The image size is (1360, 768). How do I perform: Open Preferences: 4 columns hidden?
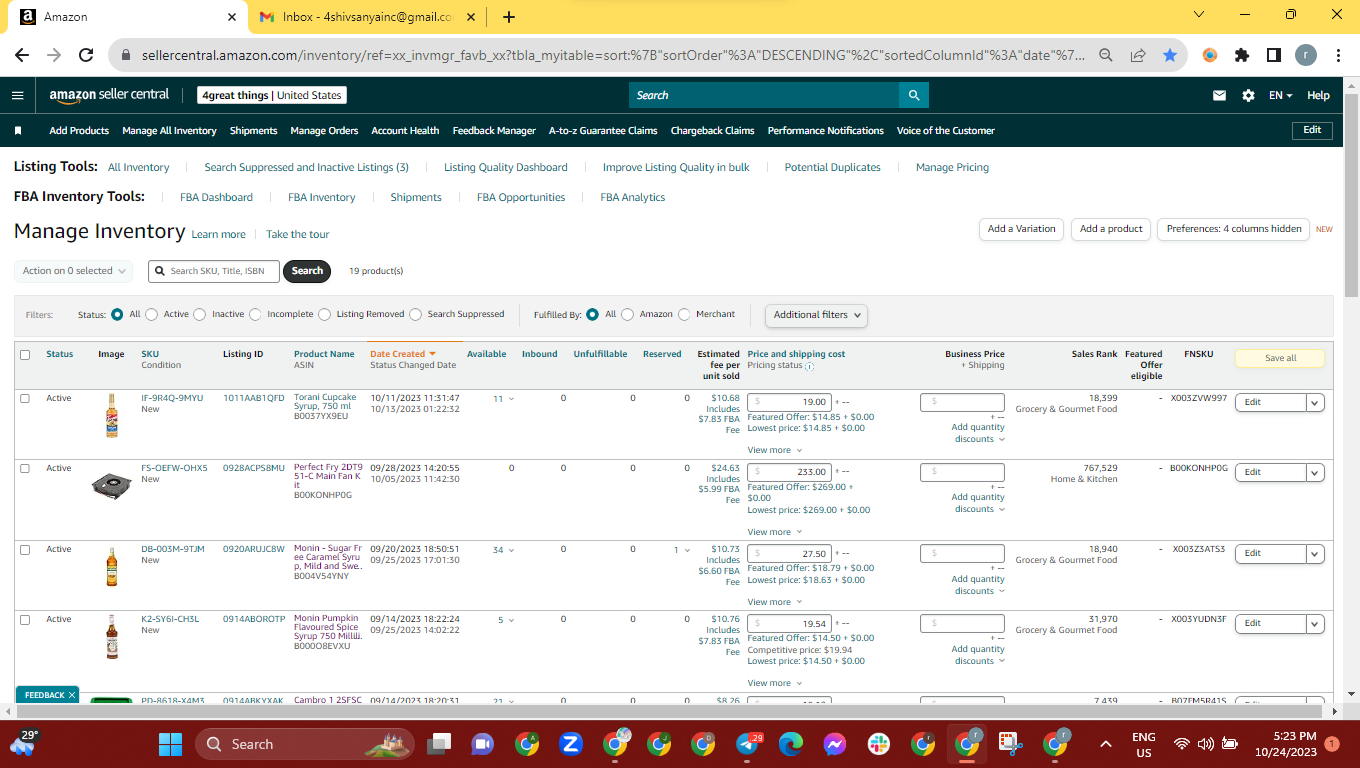[1234, 229]
